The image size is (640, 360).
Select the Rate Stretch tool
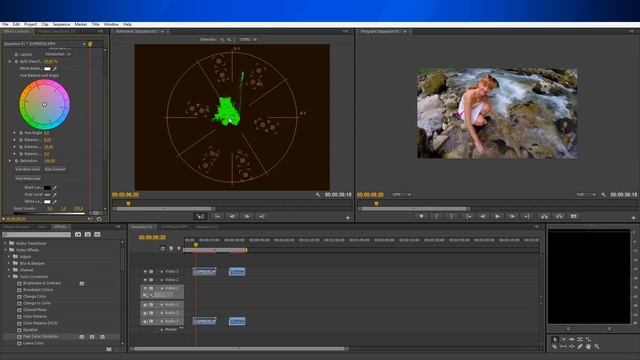588,339
